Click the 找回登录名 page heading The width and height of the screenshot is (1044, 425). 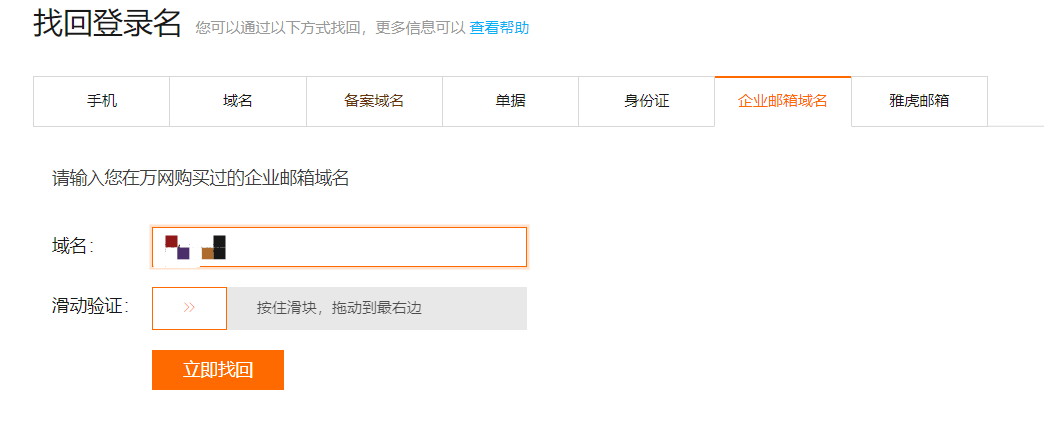(x=107, y=23)
